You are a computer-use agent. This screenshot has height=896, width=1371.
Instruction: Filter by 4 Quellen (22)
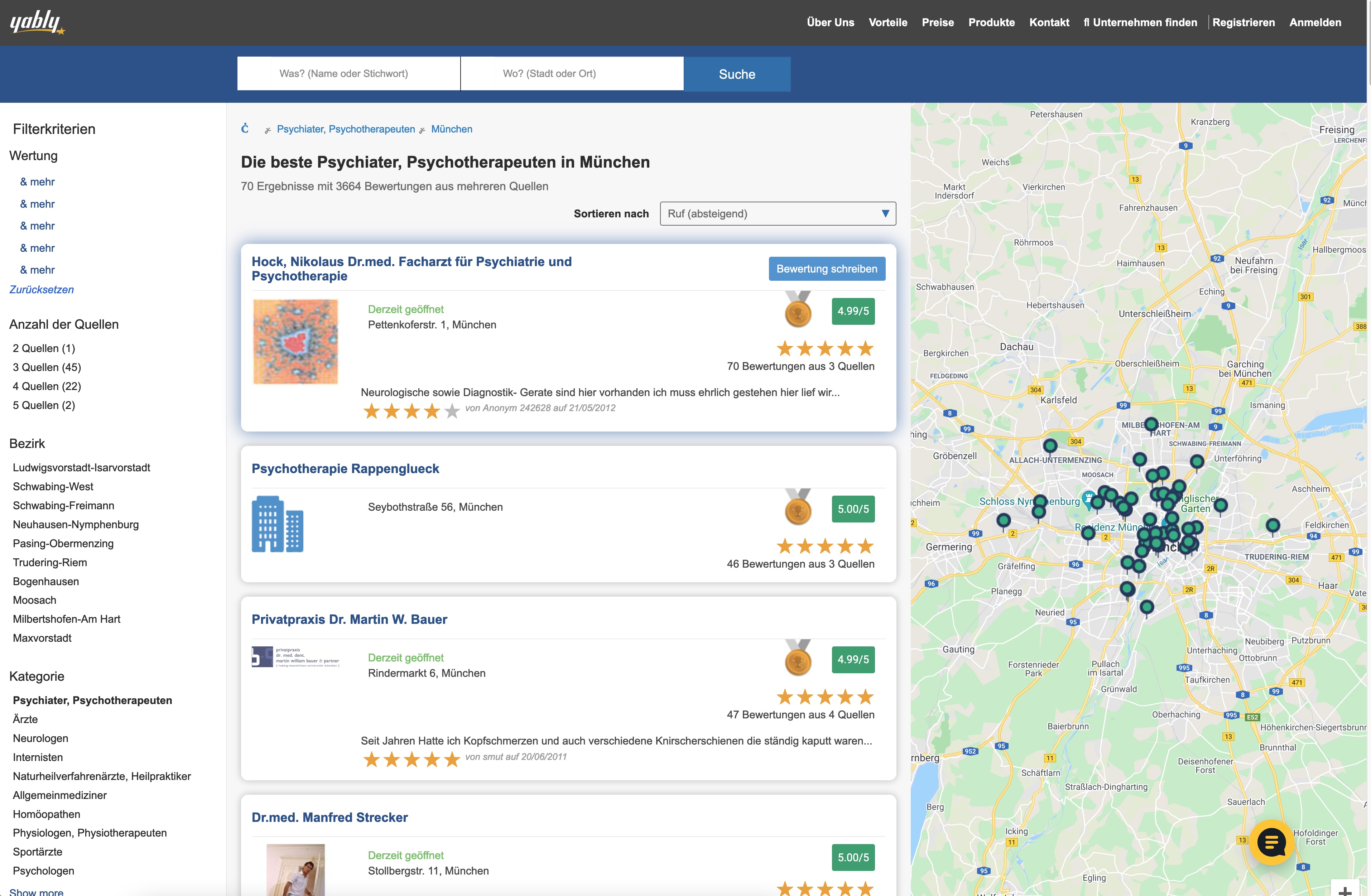(47, 386)
